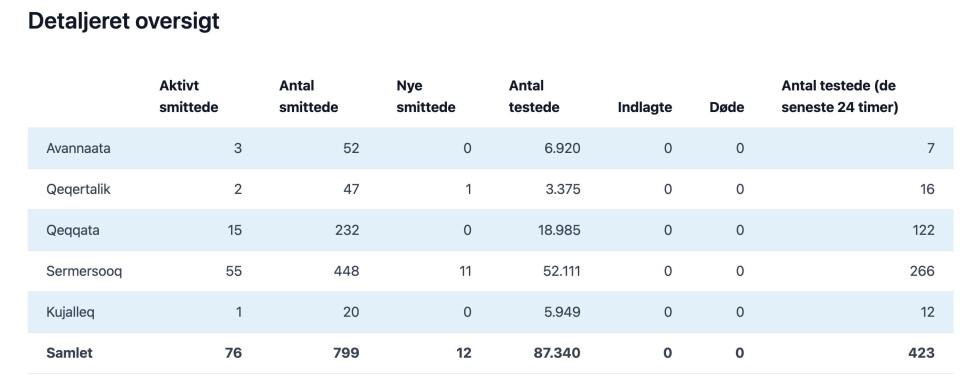Select the Antal smittede column header

pyautogui.click(x=309, y=97)
